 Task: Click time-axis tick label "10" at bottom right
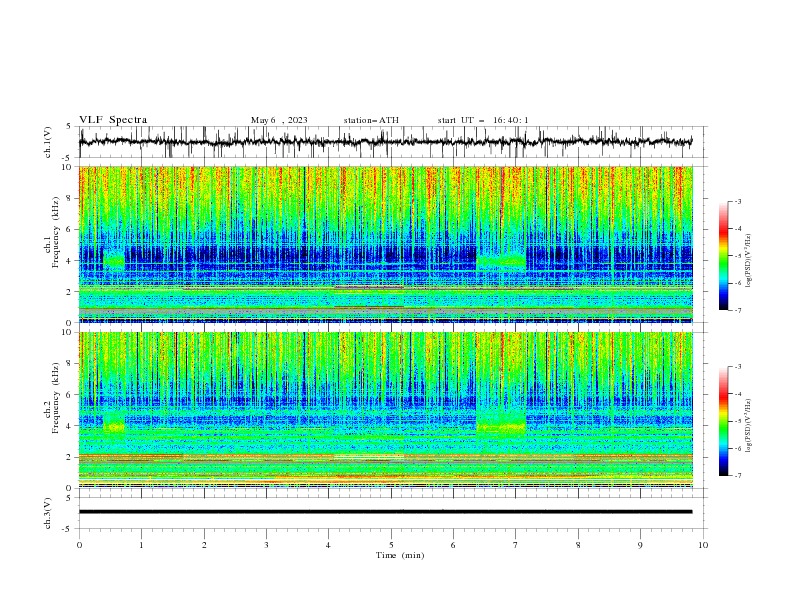703,545
